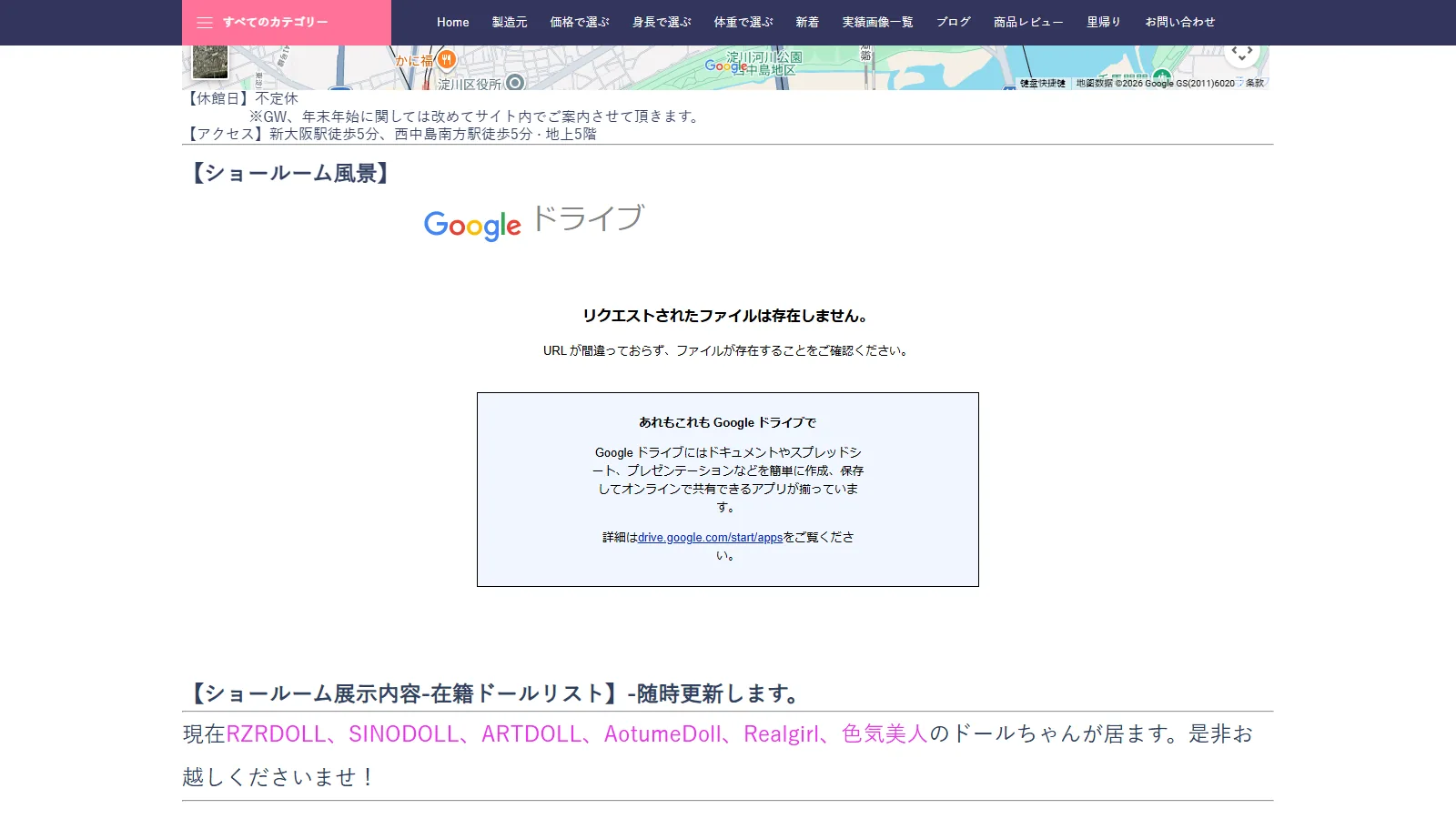Image resolution: width=1456 pixels, height=819 pixels.
Task: Click the SINODOLL brand link
Action: pyautogui.click(x=403, y=733)
